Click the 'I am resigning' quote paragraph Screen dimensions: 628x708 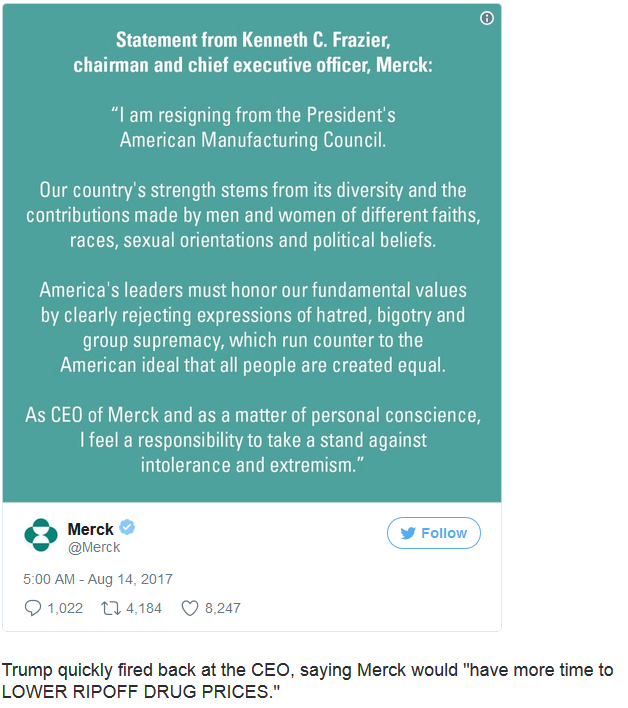point(253,127)
